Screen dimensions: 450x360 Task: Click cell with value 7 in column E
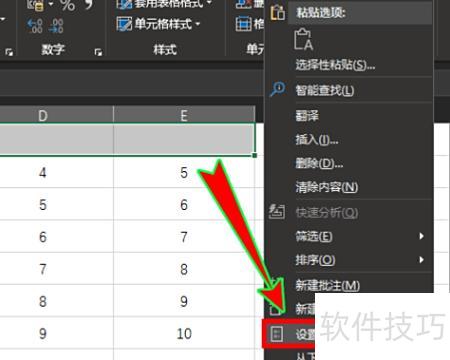tap(184, 236)
